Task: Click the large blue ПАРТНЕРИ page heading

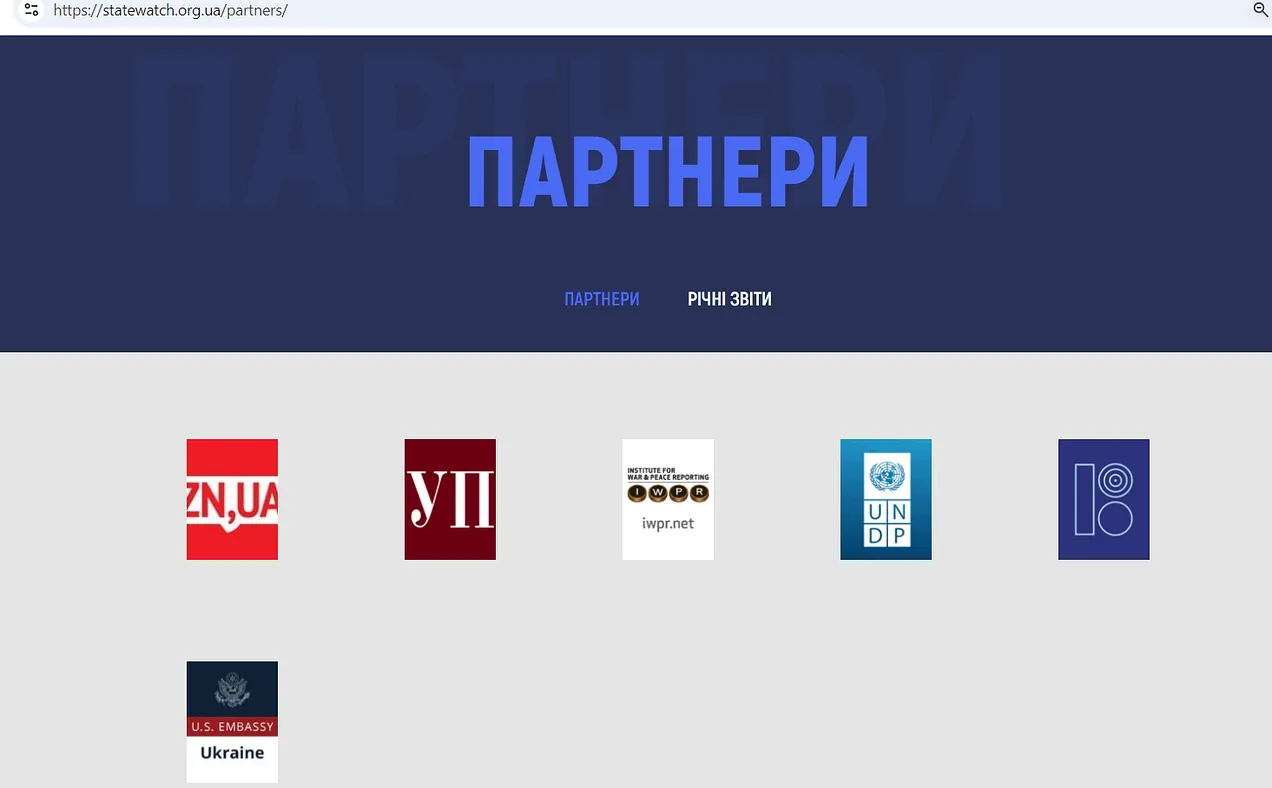Action: 668,171
